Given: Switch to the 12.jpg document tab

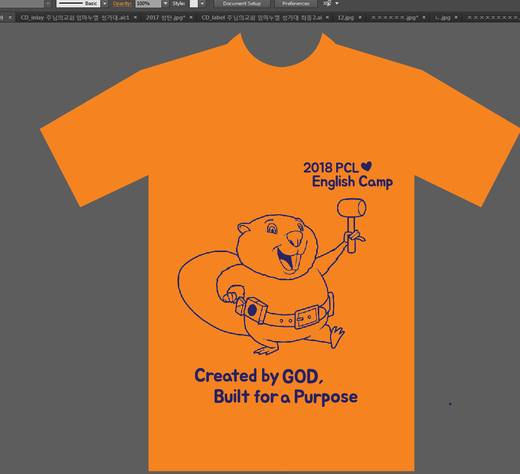Looking at the screenshot, I should tap(346, 18).
